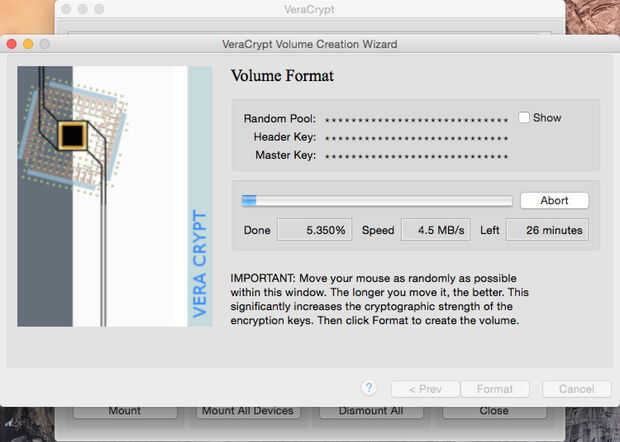
Task: Click Mount All Devices in VeraCrypt window
Action: pyautogui.click(x=248, y=411)
